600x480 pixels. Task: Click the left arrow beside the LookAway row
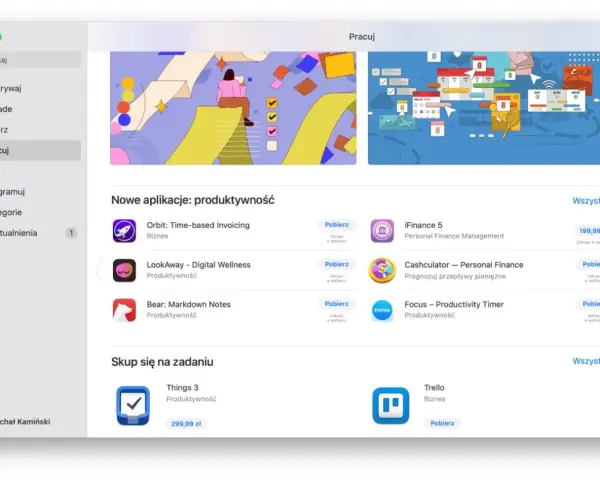click(x=99, y=271)
